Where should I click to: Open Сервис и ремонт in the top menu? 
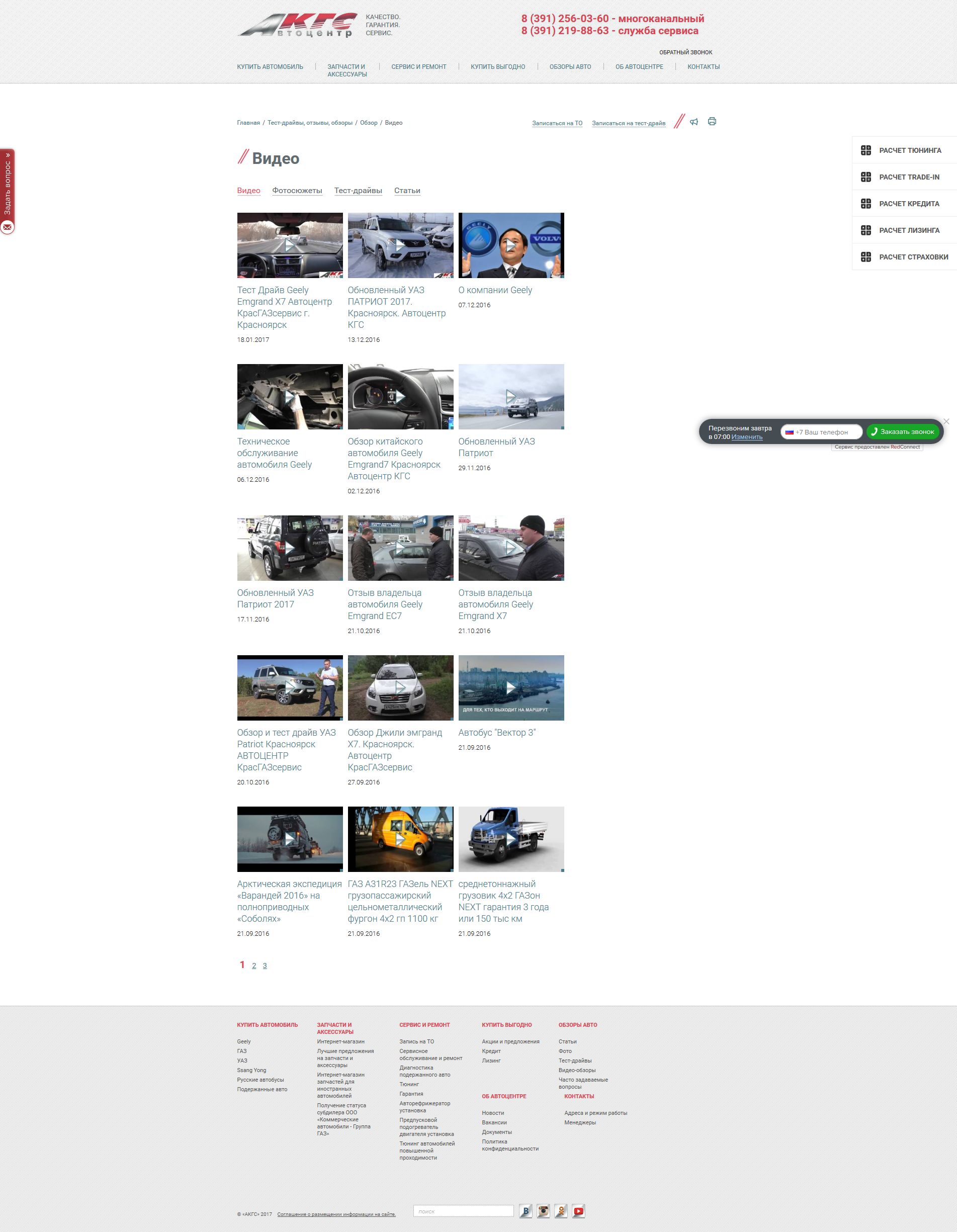(x=419, y=66)
